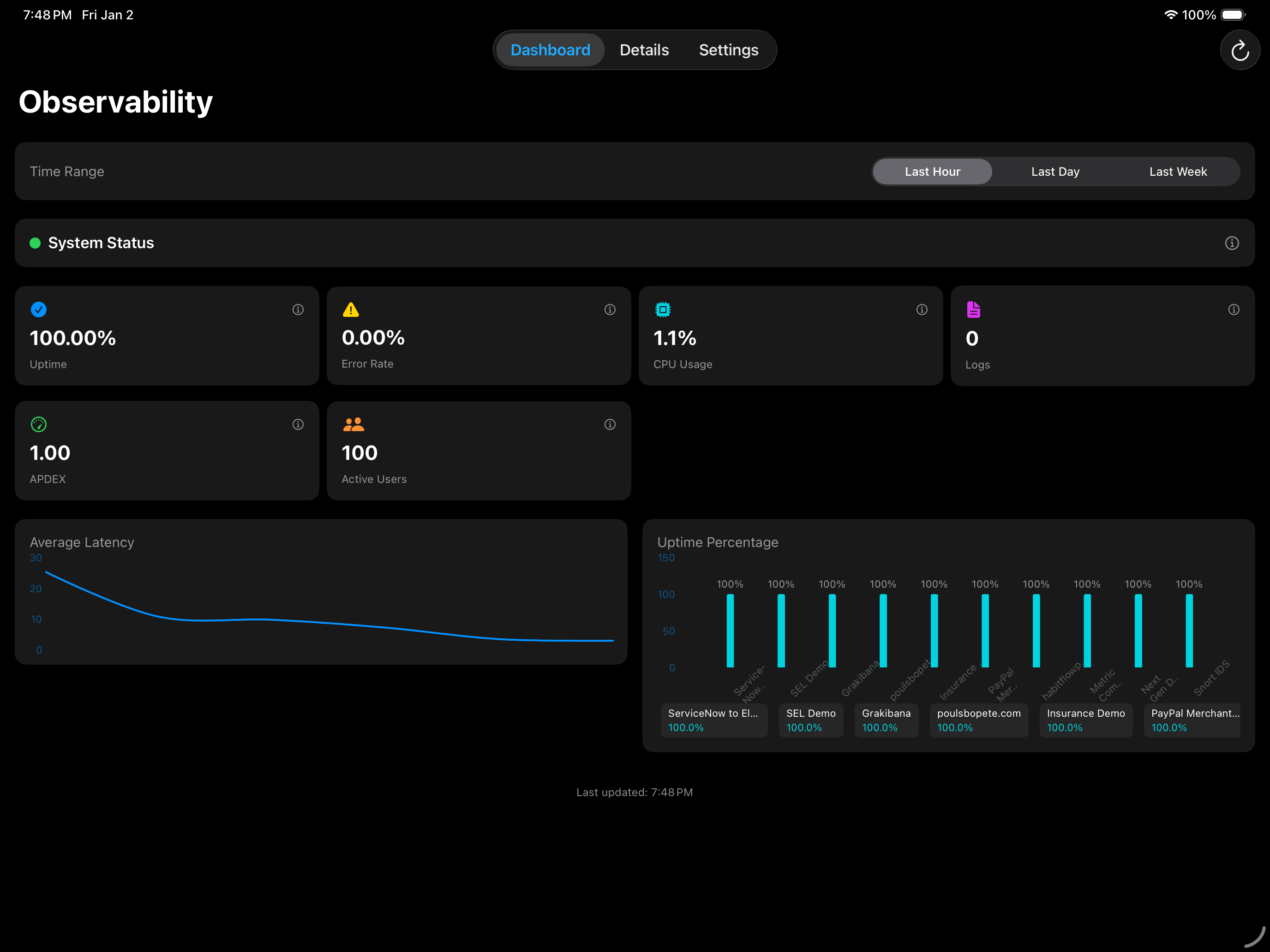
Task: Switch to the Details tab
Action: click(x=644, y=50)
